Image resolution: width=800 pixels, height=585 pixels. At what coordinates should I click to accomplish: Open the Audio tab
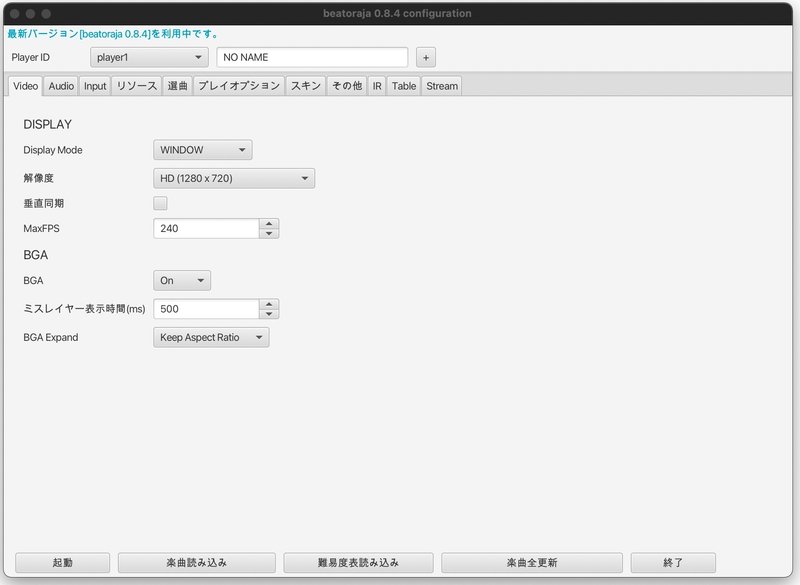(61, 86)
